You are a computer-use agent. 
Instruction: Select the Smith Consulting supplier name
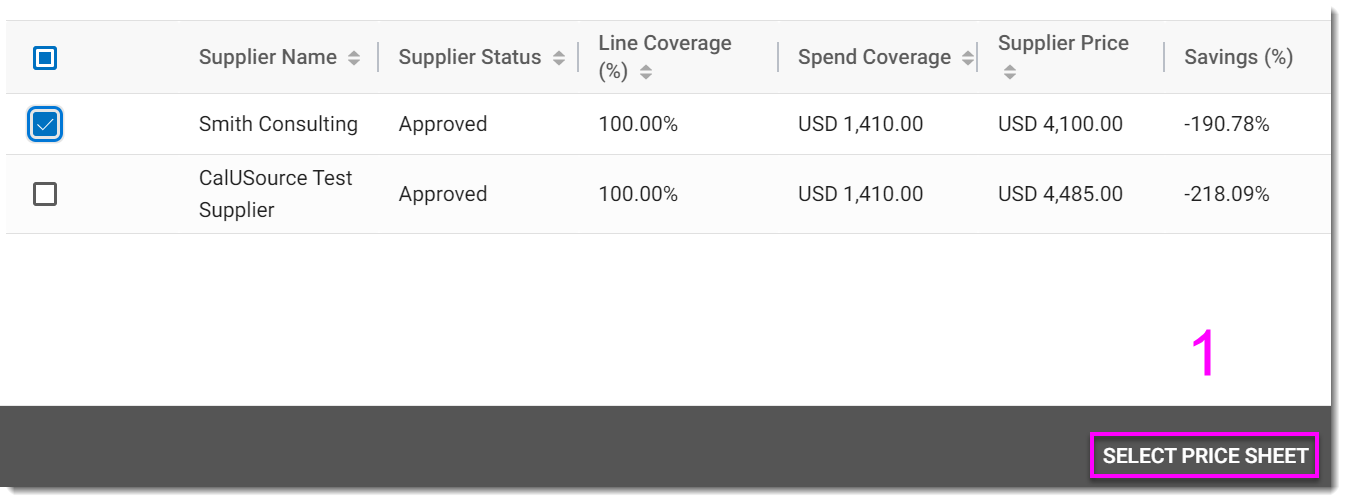click(278, 124)
